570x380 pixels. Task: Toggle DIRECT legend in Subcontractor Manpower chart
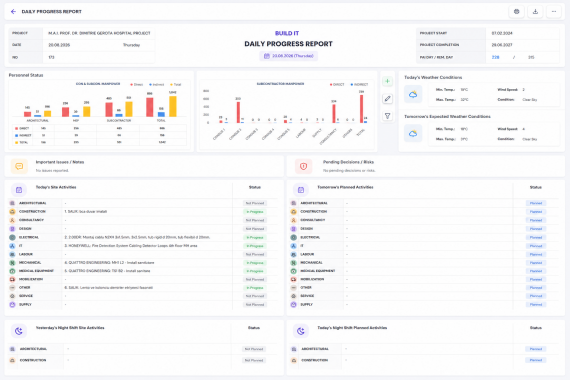pyautogui.click(x=337, y=84)
